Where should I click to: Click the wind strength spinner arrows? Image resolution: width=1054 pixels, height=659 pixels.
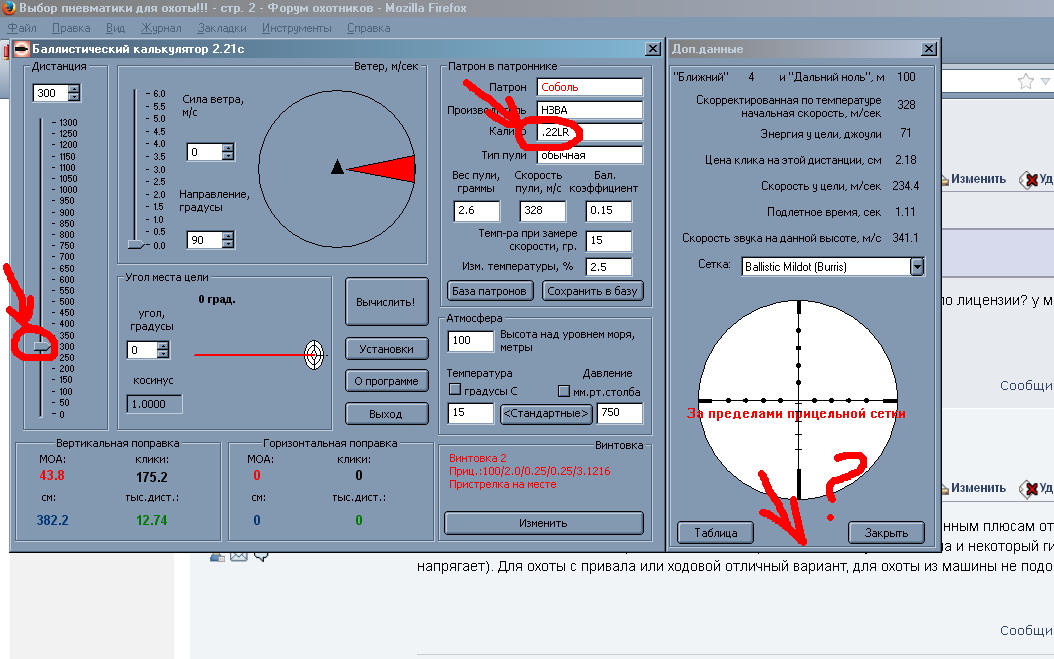point(228,152)
